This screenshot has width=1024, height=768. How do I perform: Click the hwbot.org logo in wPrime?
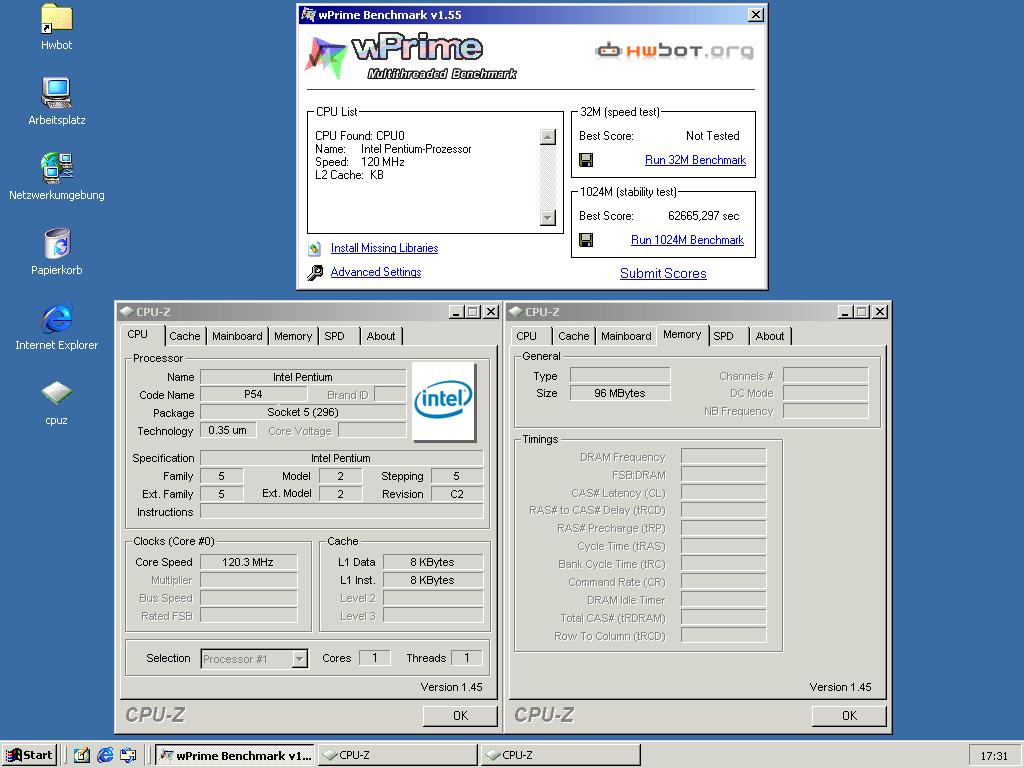pyautogui.click(x=674, y=50)
